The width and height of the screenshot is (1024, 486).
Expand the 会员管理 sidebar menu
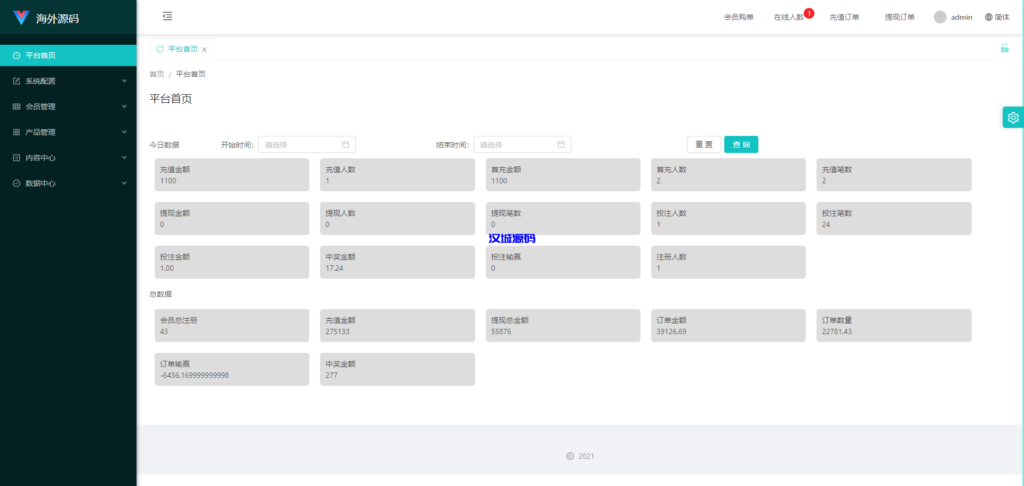(68, 106)
